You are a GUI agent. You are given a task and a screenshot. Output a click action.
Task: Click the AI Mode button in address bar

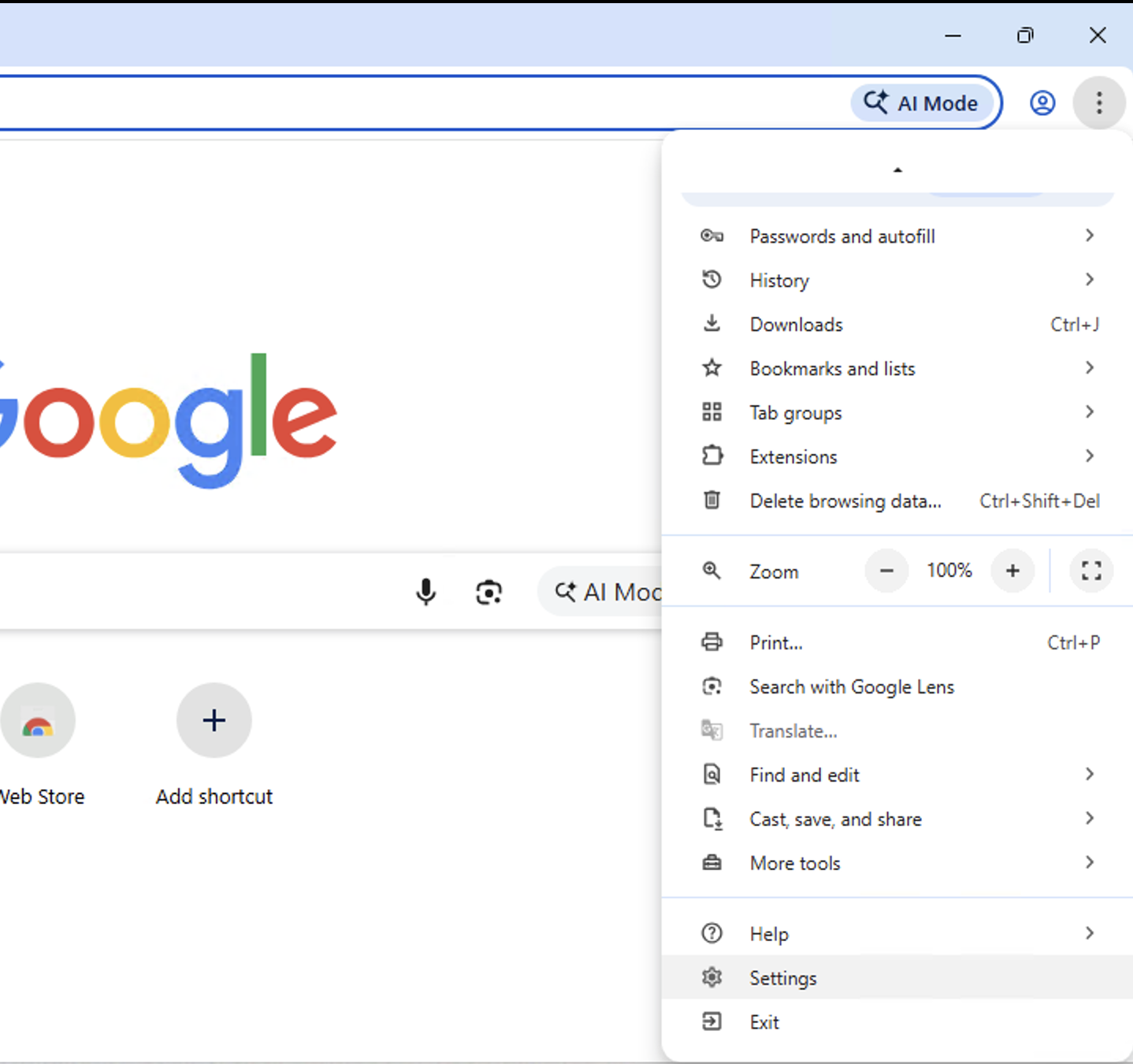[921, 103]
